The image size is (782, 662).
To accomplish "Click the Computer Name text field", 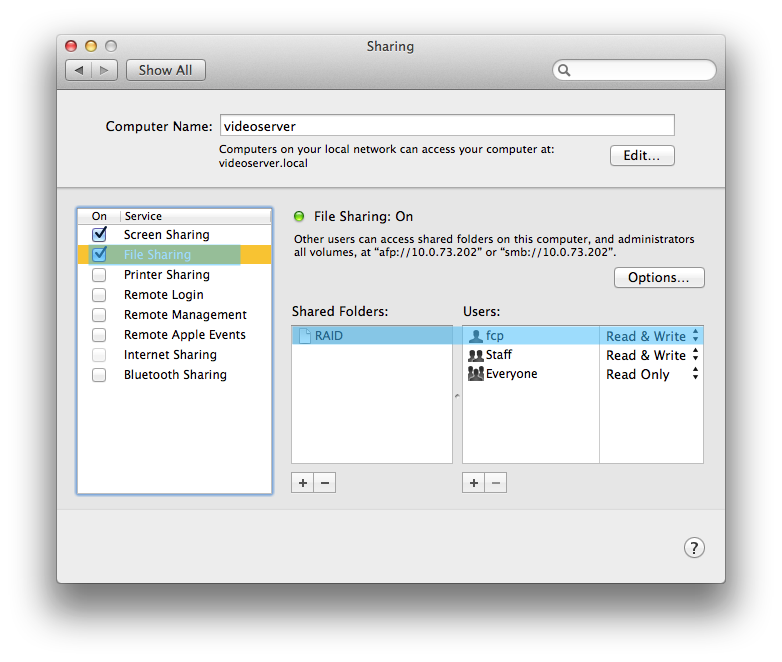I will (x=447, y=125).
